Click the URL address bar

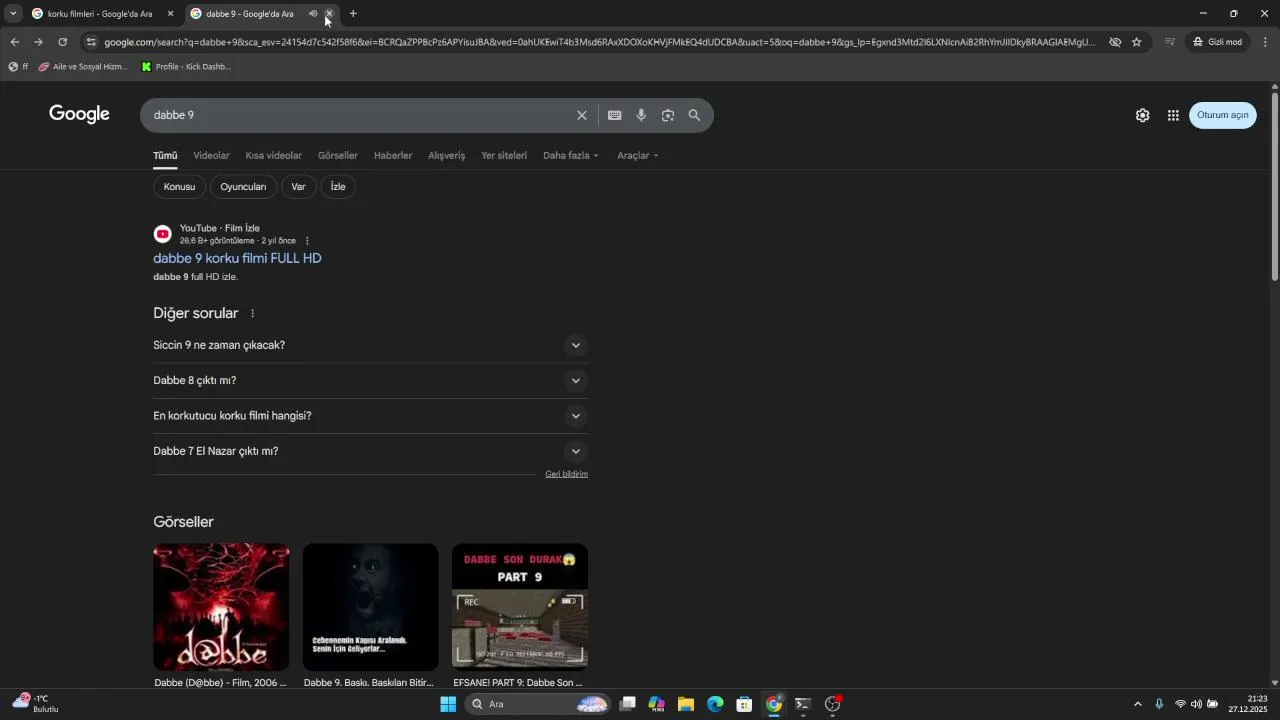tap(600, 42)
